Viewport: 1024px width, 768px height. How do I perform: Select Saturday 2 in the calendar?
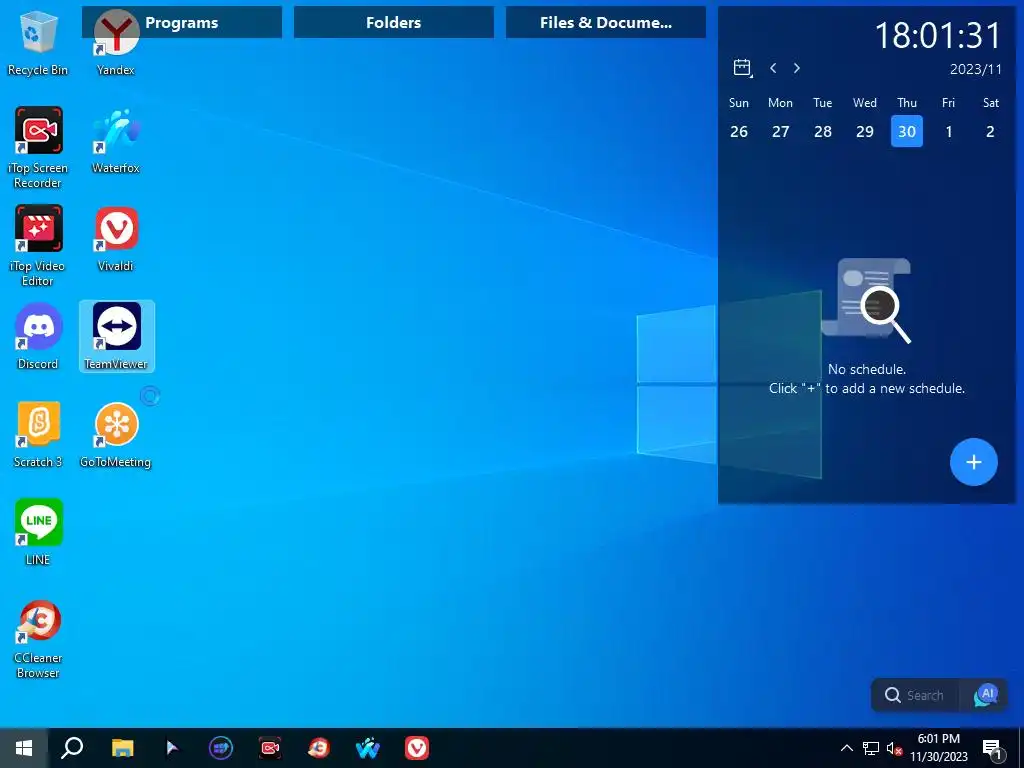(991, 131)
